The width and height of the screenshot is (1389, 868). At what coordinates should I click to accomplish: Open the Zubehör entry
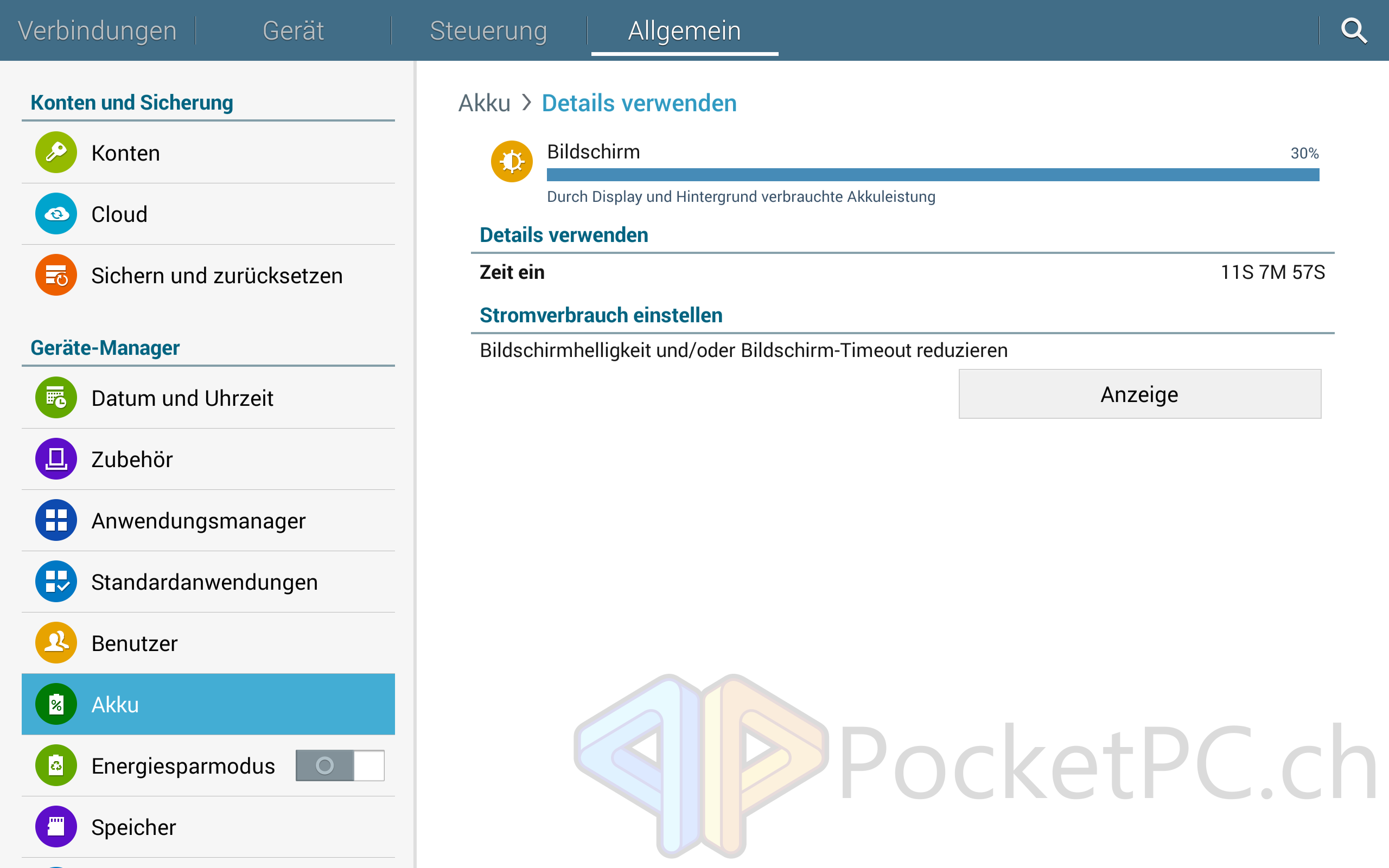(208, 459)
